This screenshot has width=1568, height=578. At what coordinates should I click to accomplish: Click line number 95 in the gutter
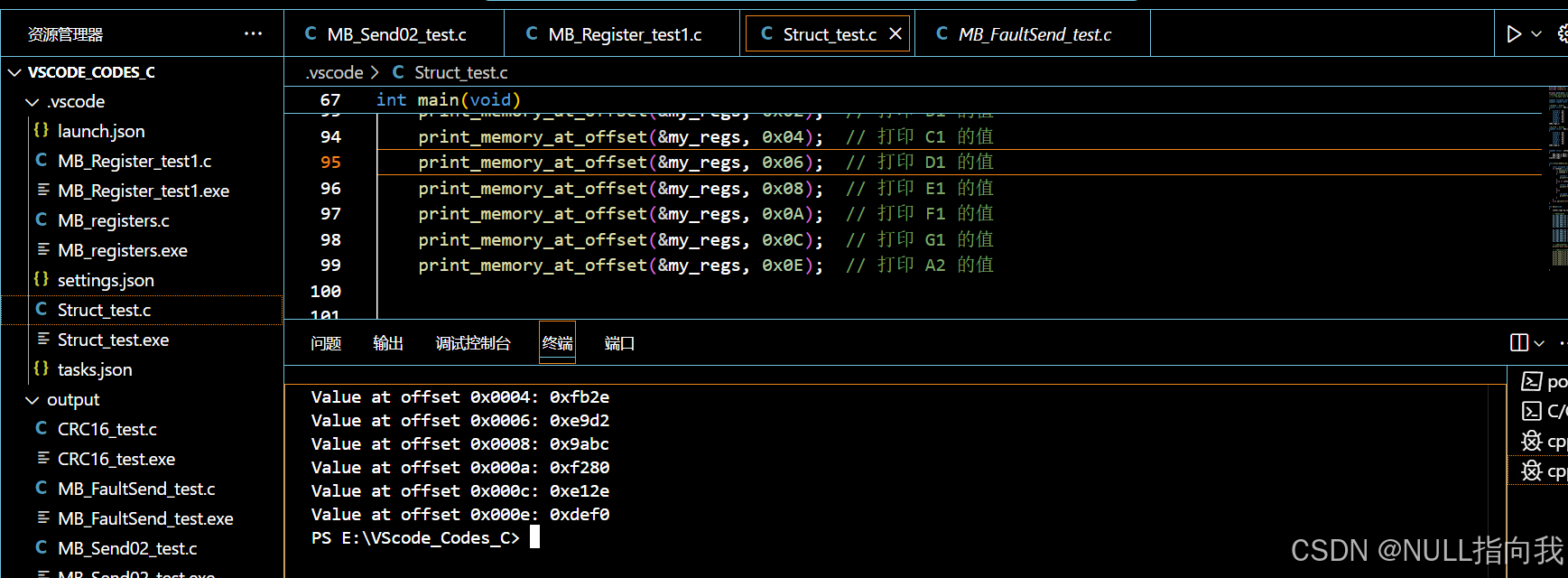(330, 163)
